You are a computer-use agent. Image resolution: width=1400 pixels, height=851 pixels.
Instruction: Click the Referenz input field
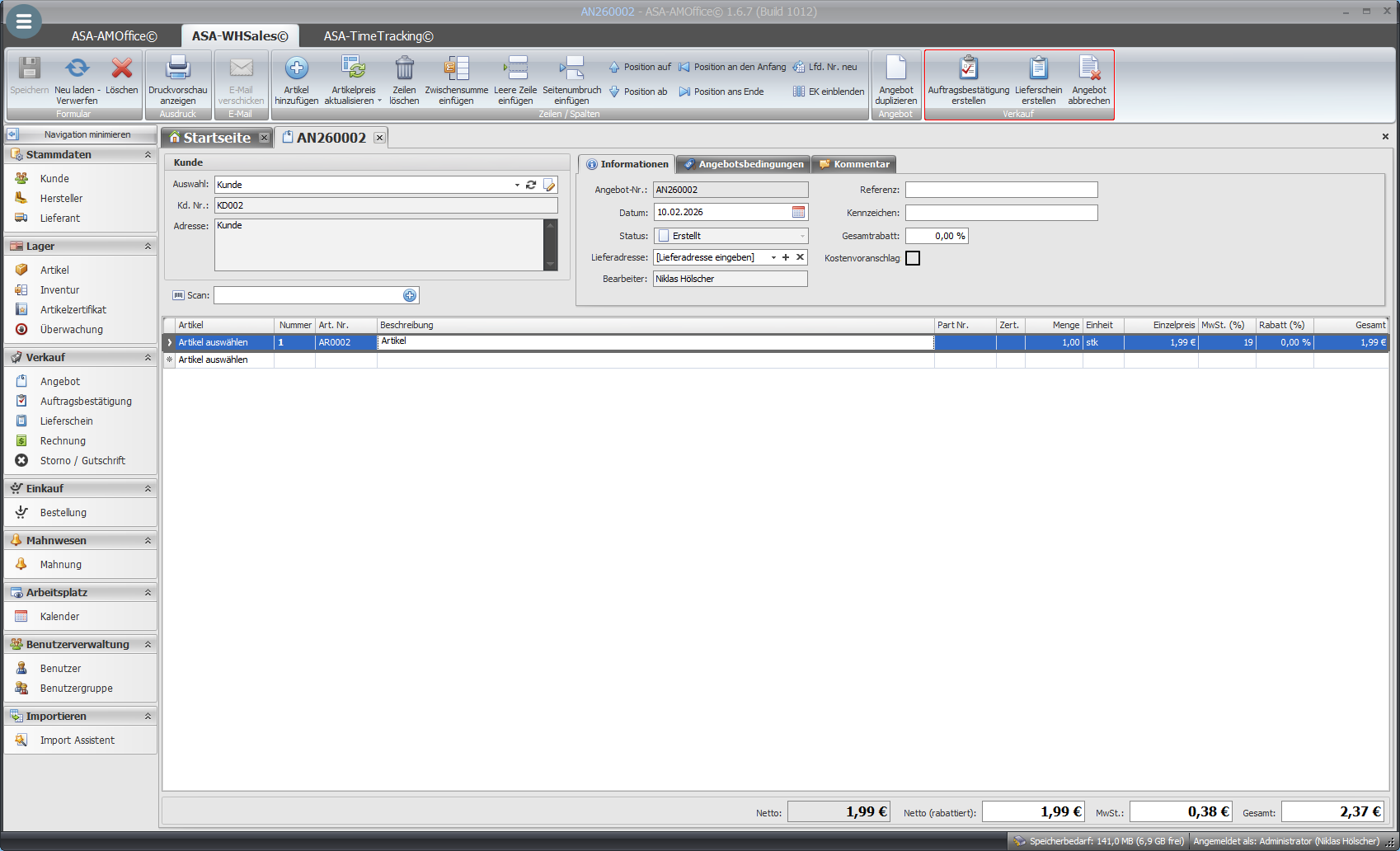[1001, 190]
